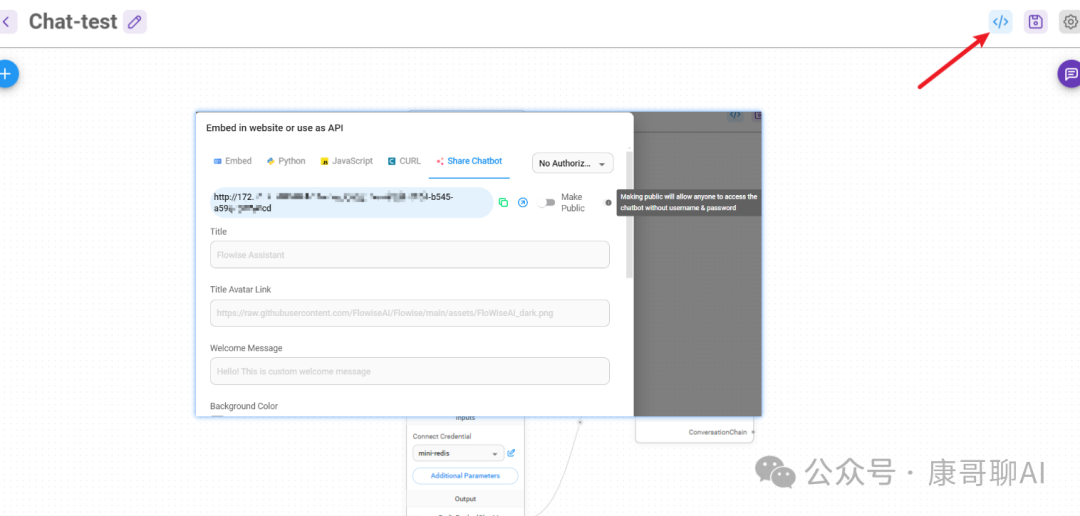The width and height of the screenshot is (1080, 516).
Task: Click the Welcome Message input field
Action: (x=410, y=371)
